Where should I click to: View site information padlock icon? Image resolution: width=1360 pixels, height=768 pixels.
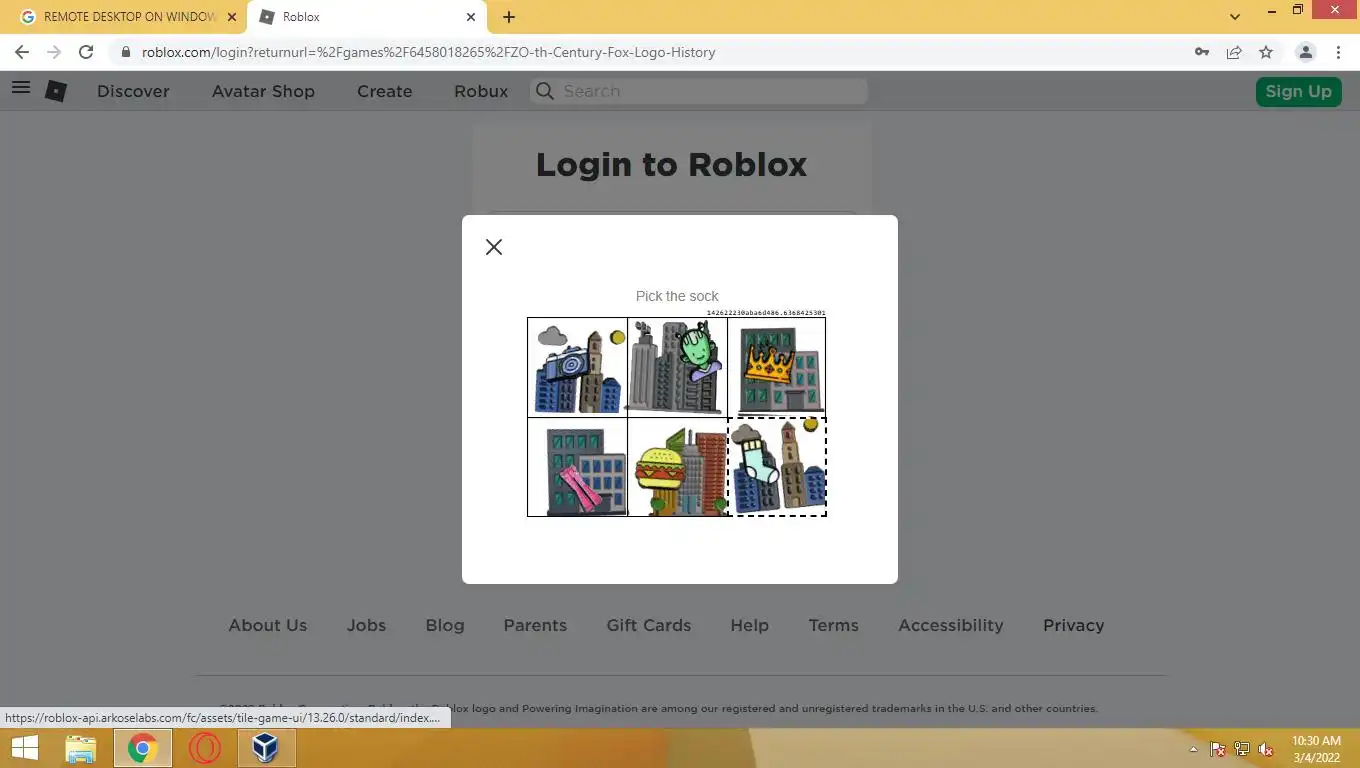coord(126,52)
